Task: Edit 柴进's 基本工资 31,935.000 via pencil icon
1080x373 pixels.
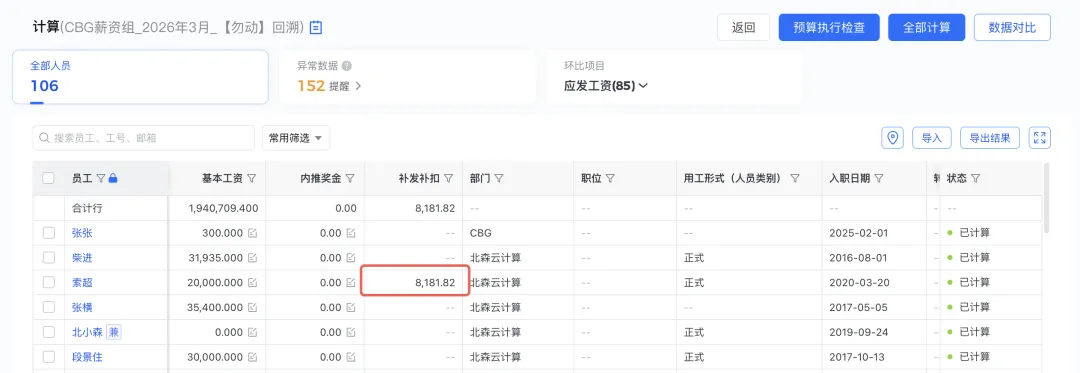Action: (252, 257)
